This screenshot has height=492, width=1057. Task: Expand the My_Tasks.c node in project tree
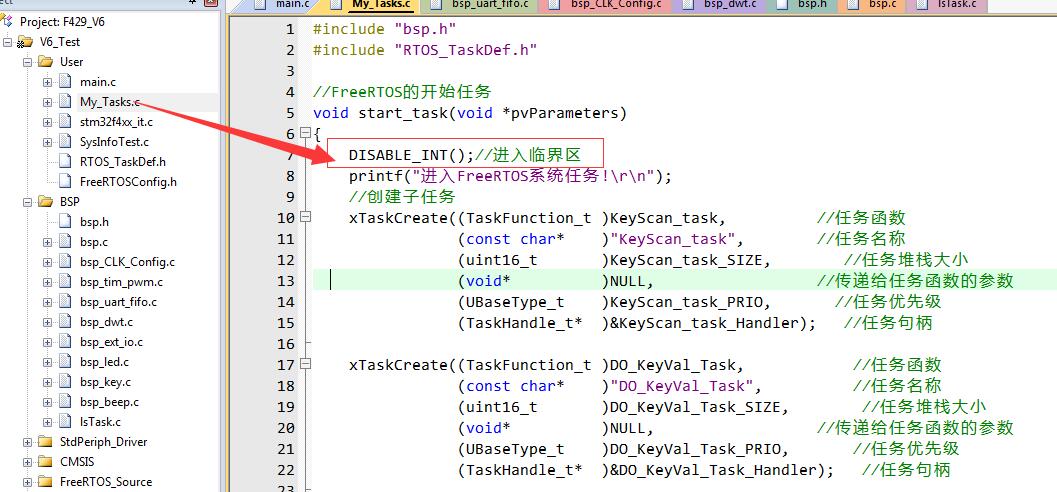pos(47,102)
